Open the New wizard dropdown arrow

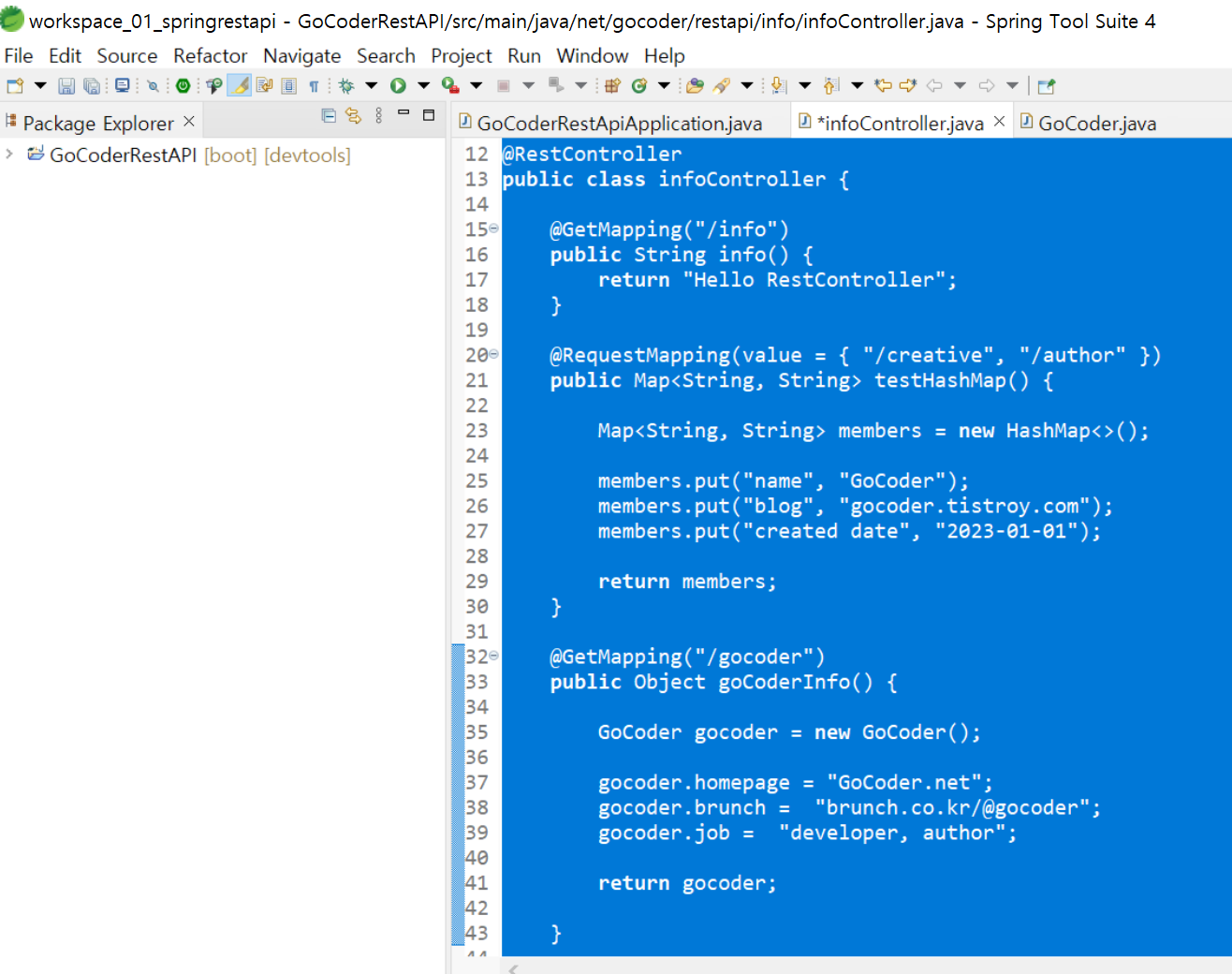[x=40, y=86]
